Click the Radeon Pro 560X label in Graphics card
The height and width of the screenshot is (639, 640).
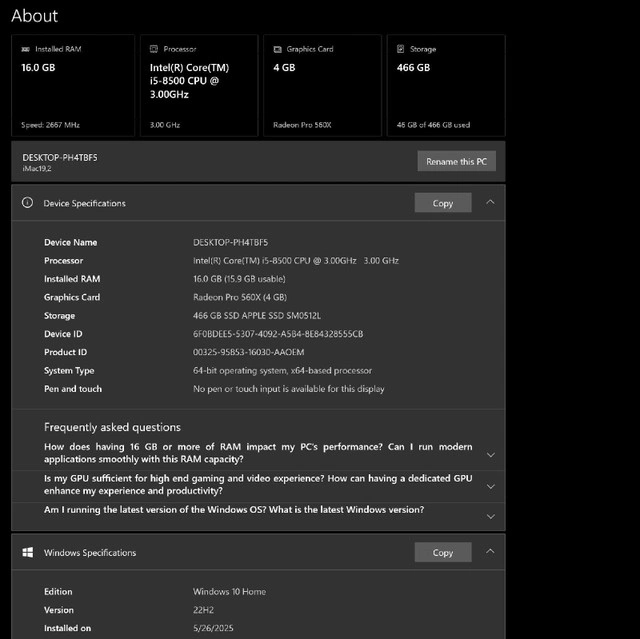coord(301,126)
